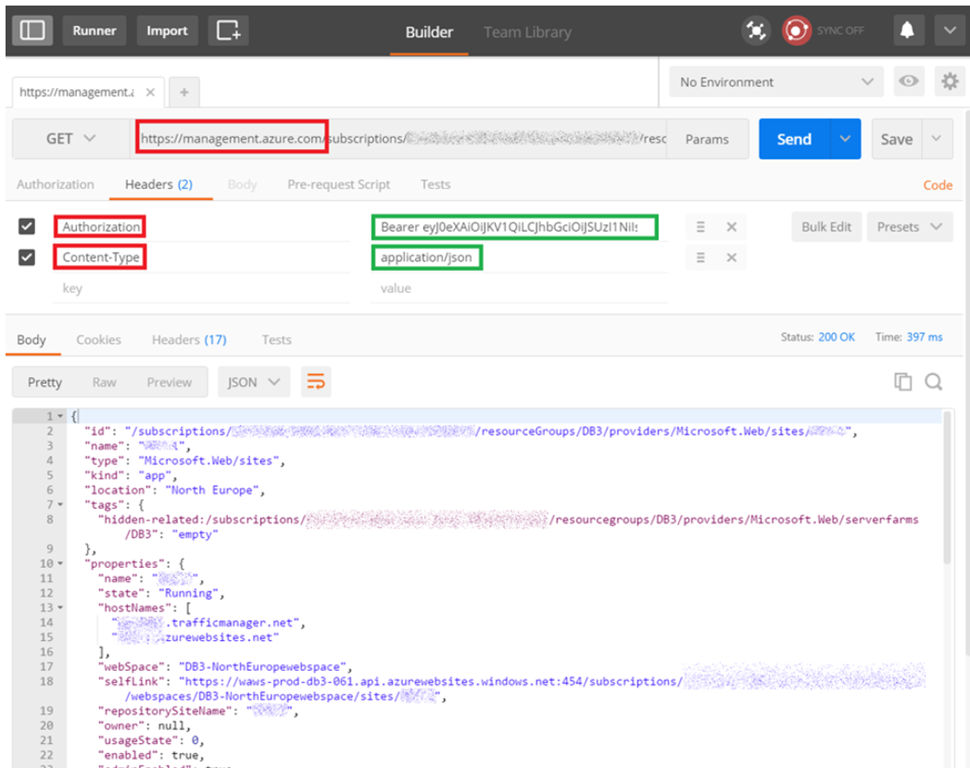Search the response with magnifier icon

934,382
